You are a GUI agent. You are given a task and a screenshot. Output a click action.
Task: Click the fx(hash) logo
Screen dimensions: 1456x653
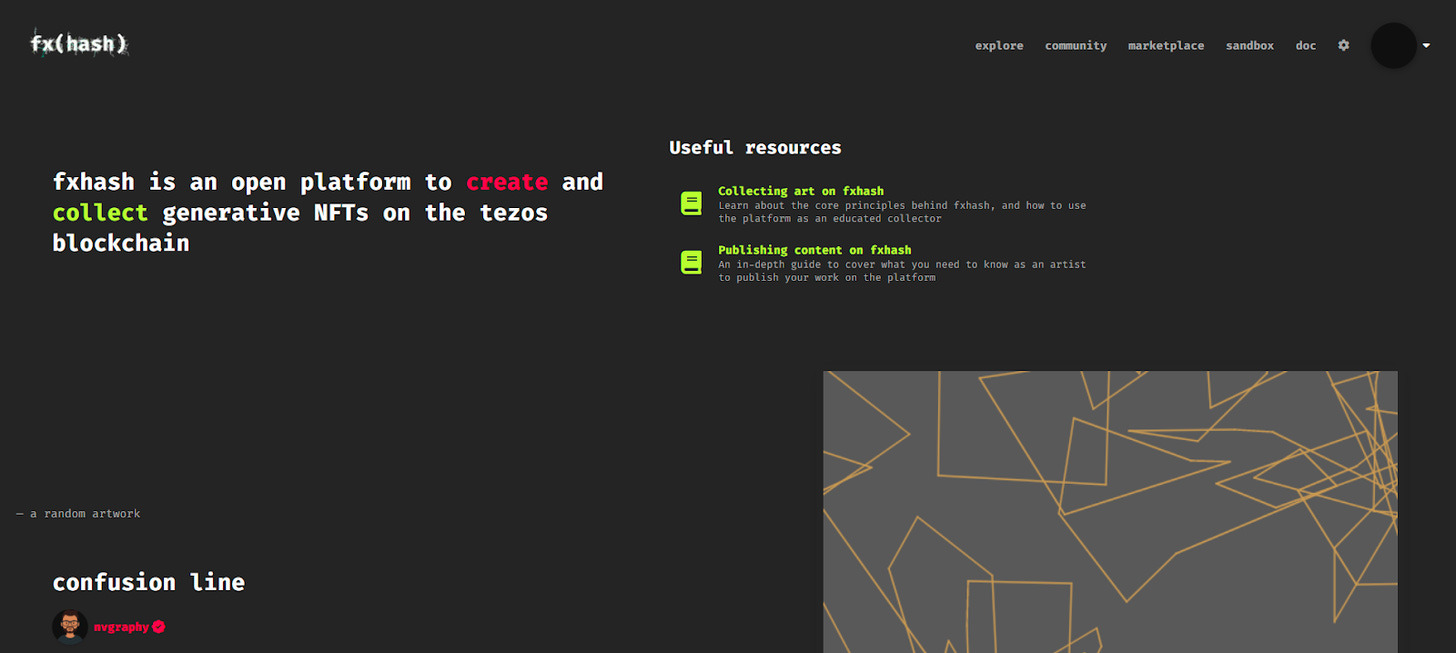[x=80, y=44]
